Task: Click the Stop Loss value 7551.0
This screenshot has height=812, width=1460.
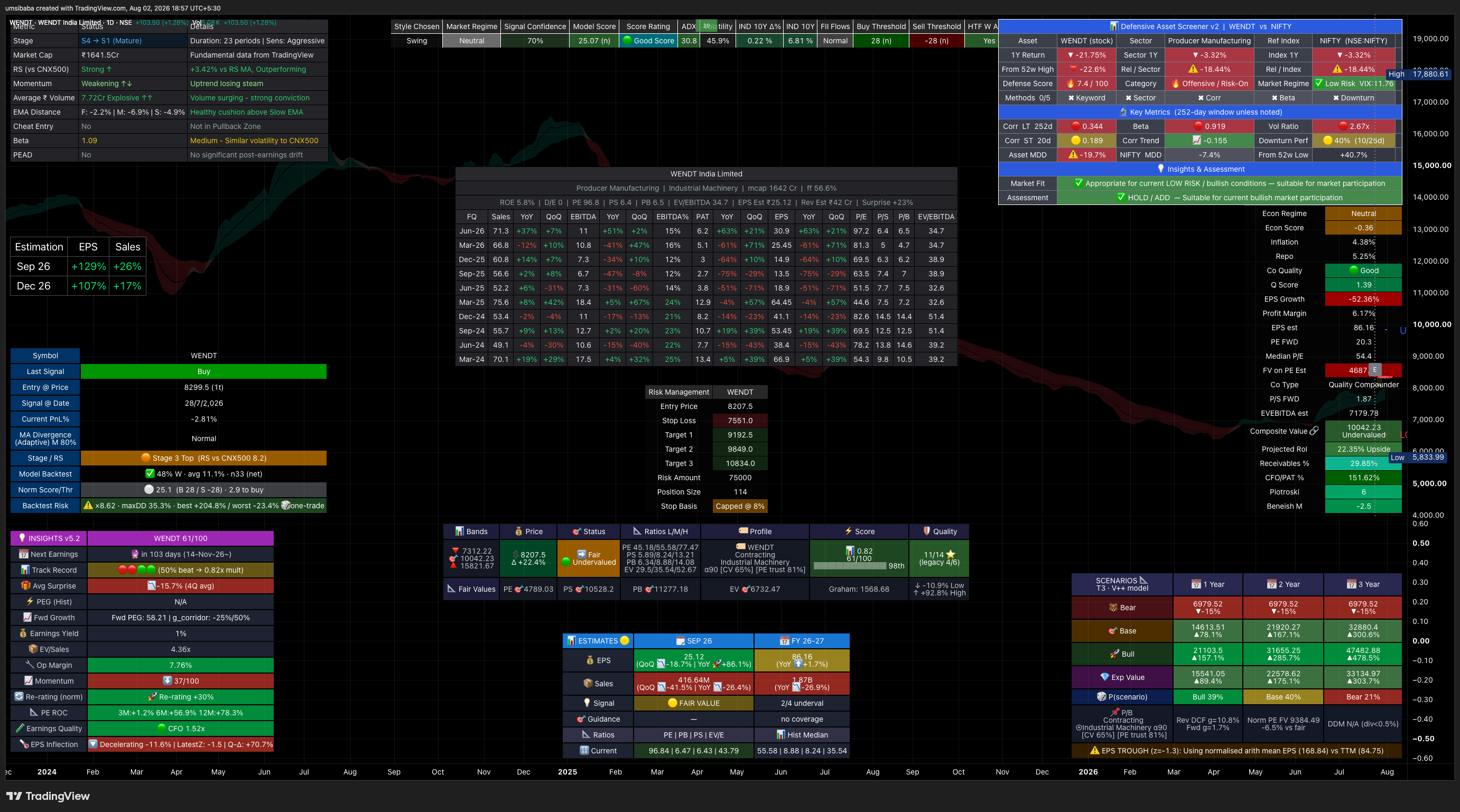Action: pos(740,421)
